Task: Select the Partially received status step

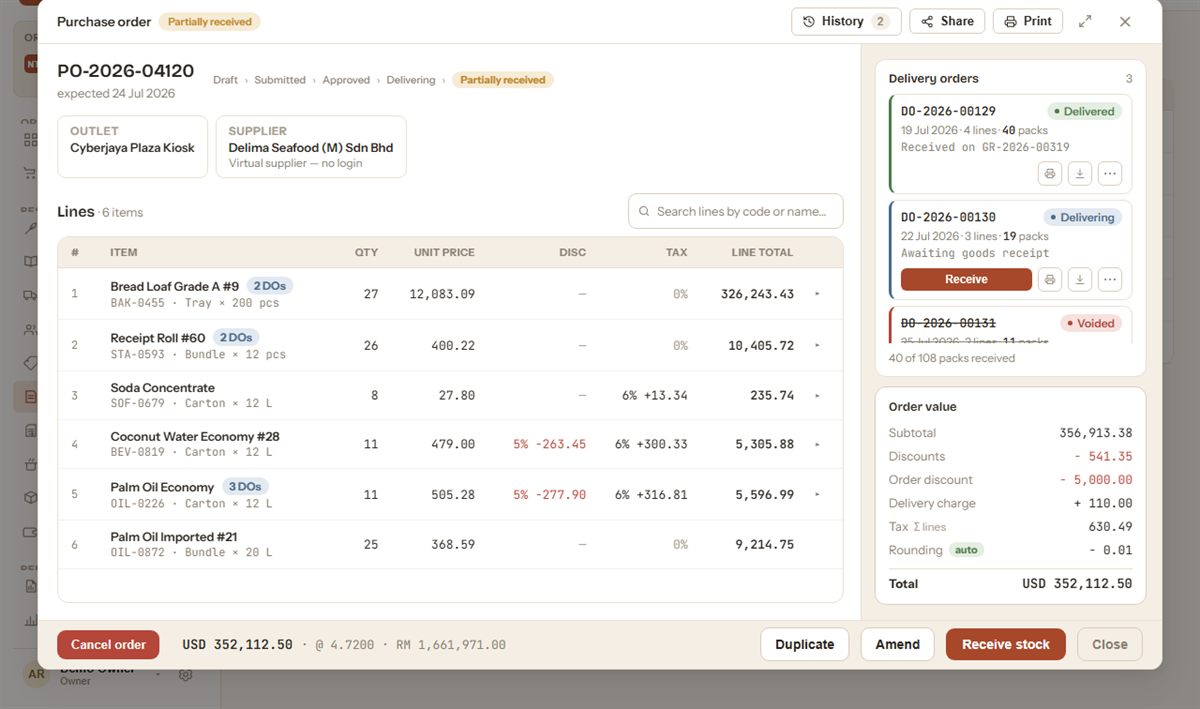Action: coord(503,80)
